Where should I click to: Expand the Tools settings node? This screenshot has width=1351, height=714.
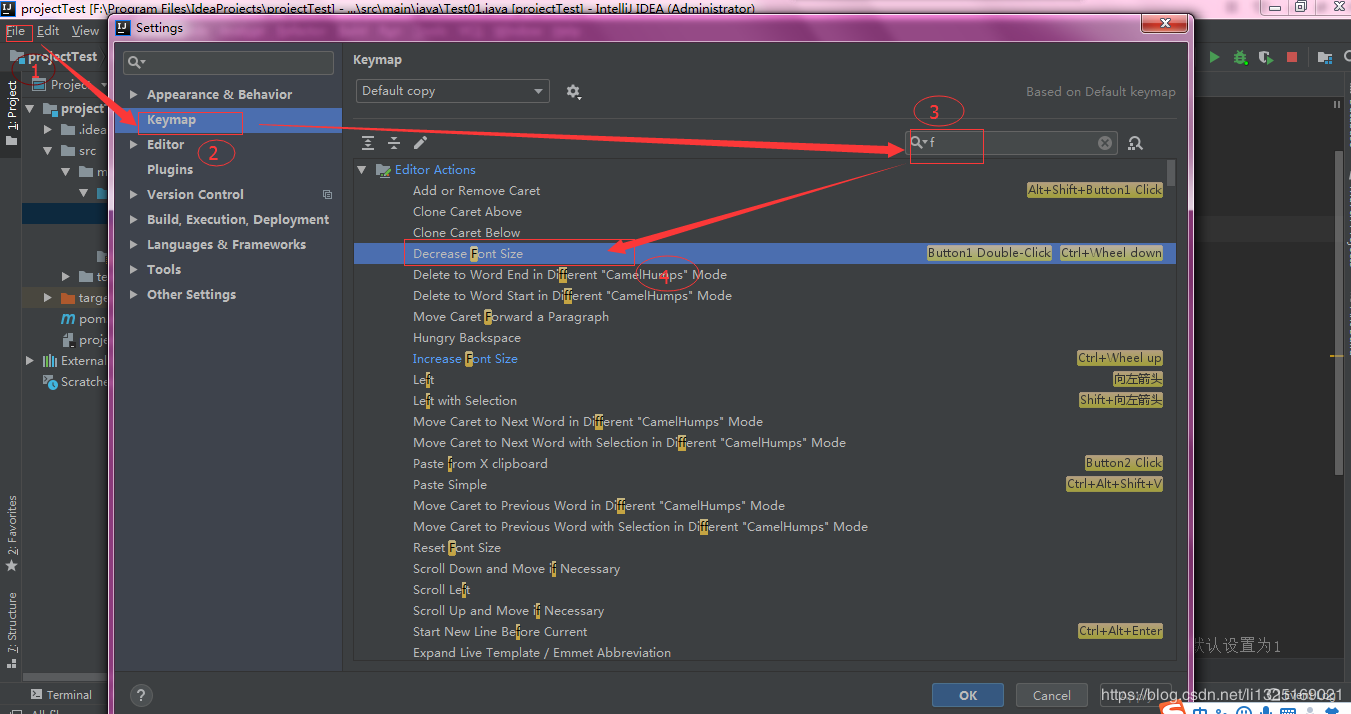pos(134,270)
